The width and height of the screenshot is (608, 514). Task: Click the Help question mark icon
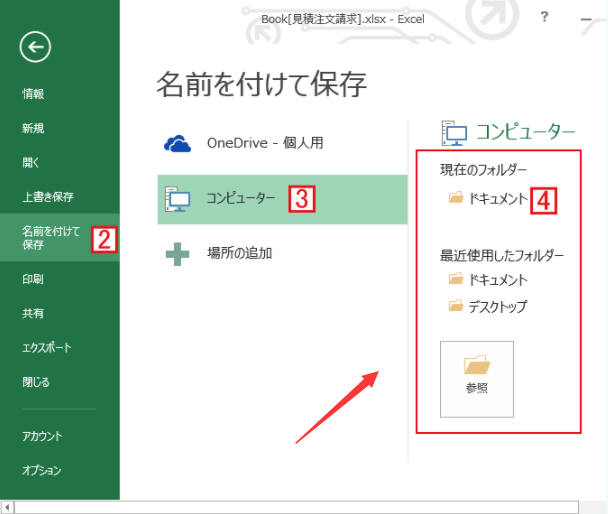544,17
